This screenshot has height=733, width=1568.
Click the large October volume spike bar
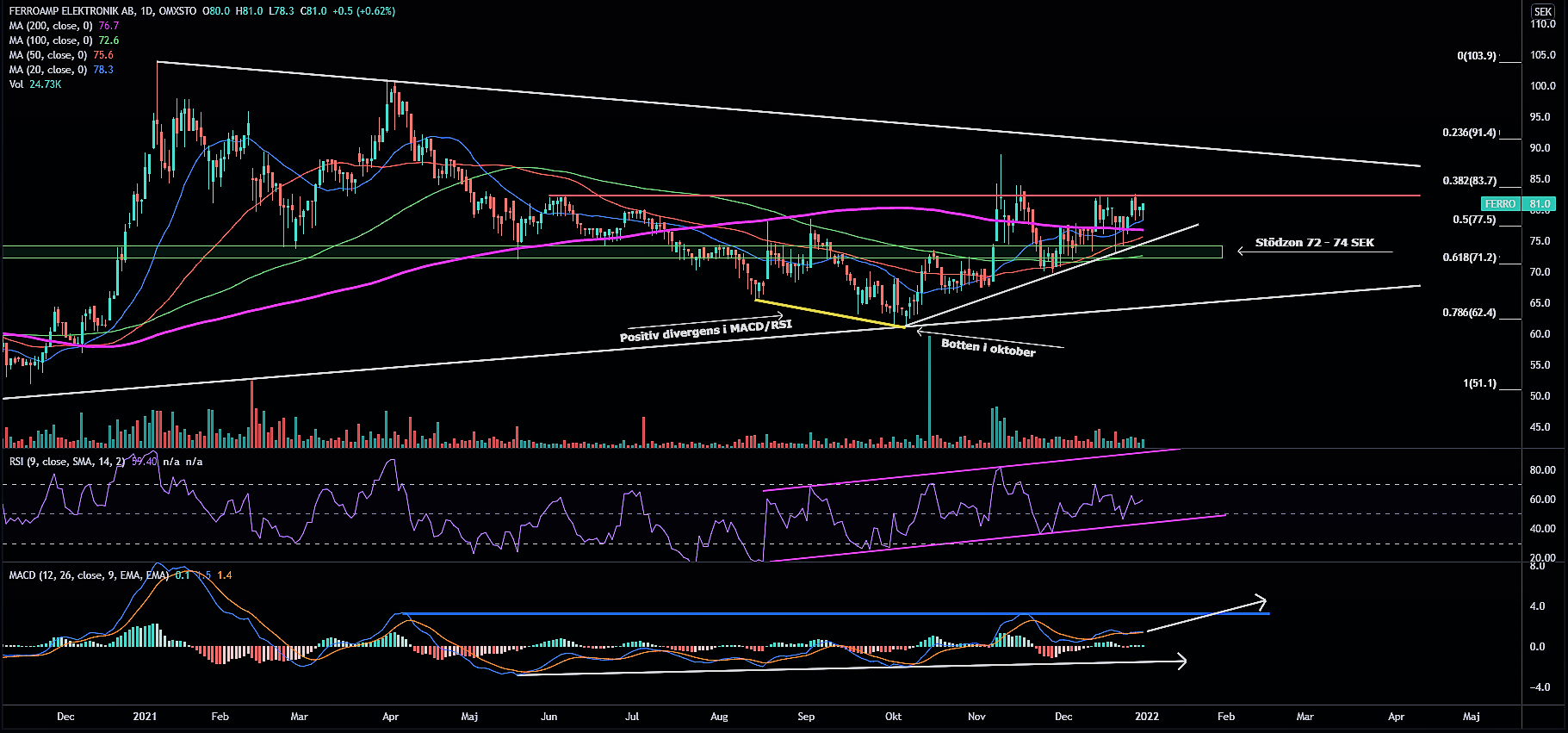click(929, 392)
